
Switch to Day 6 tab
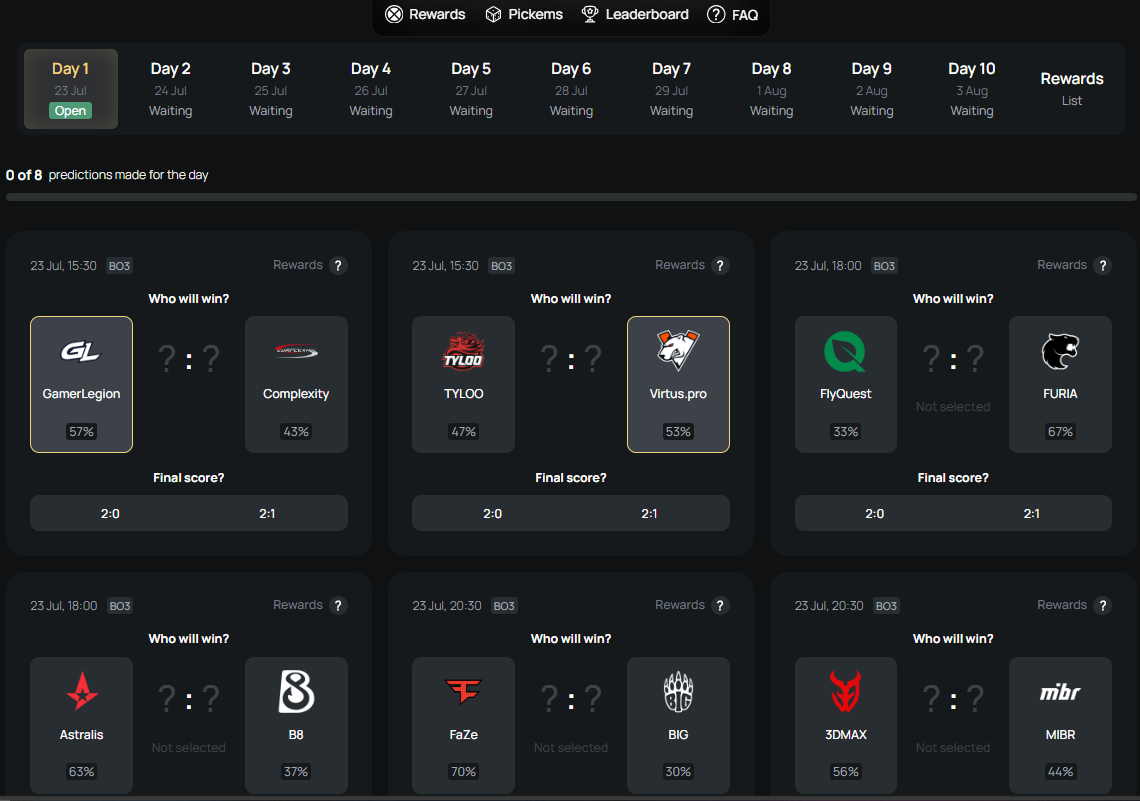(x=571, y=89)
